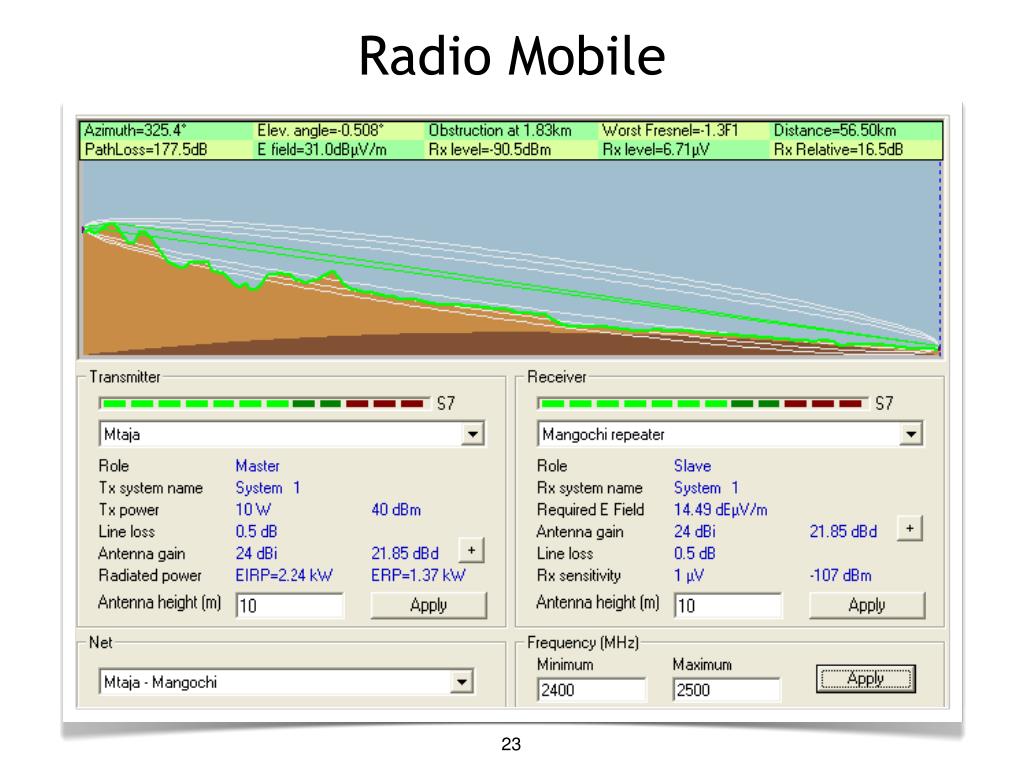
Task: Select the Mtaja transmitter combo box text
Action: pos(122,434)
